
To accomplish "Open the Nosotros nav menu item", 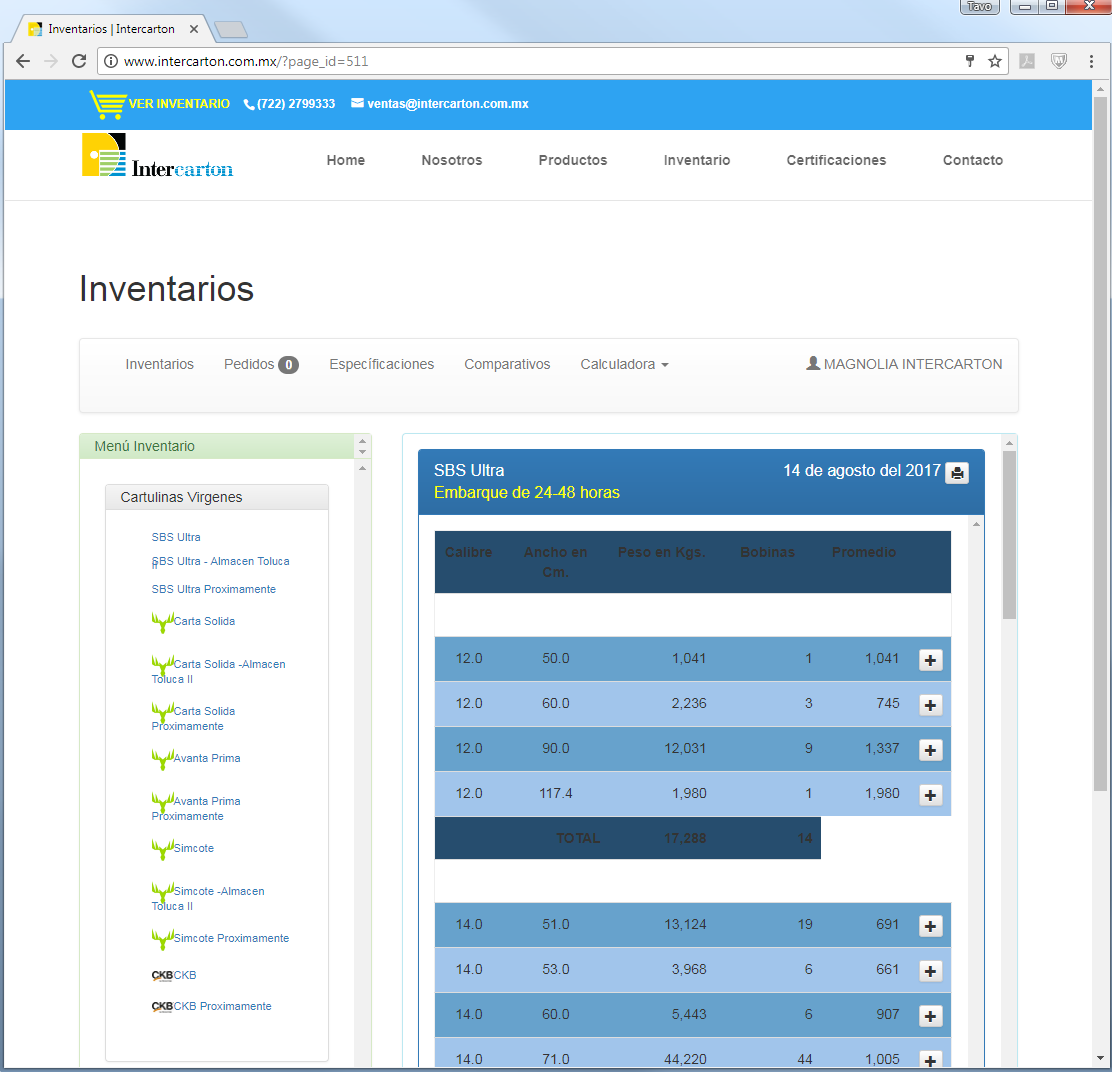I will [x=452, y=160].
